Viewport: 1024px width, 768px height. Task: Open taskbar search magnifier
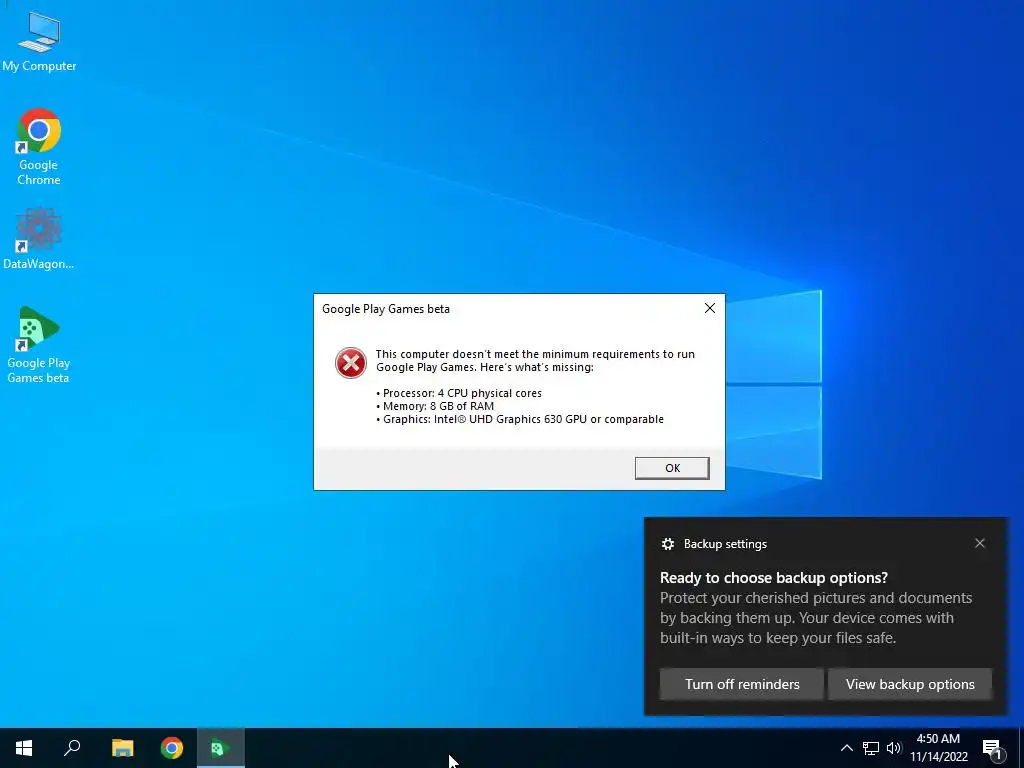(72, 748)
